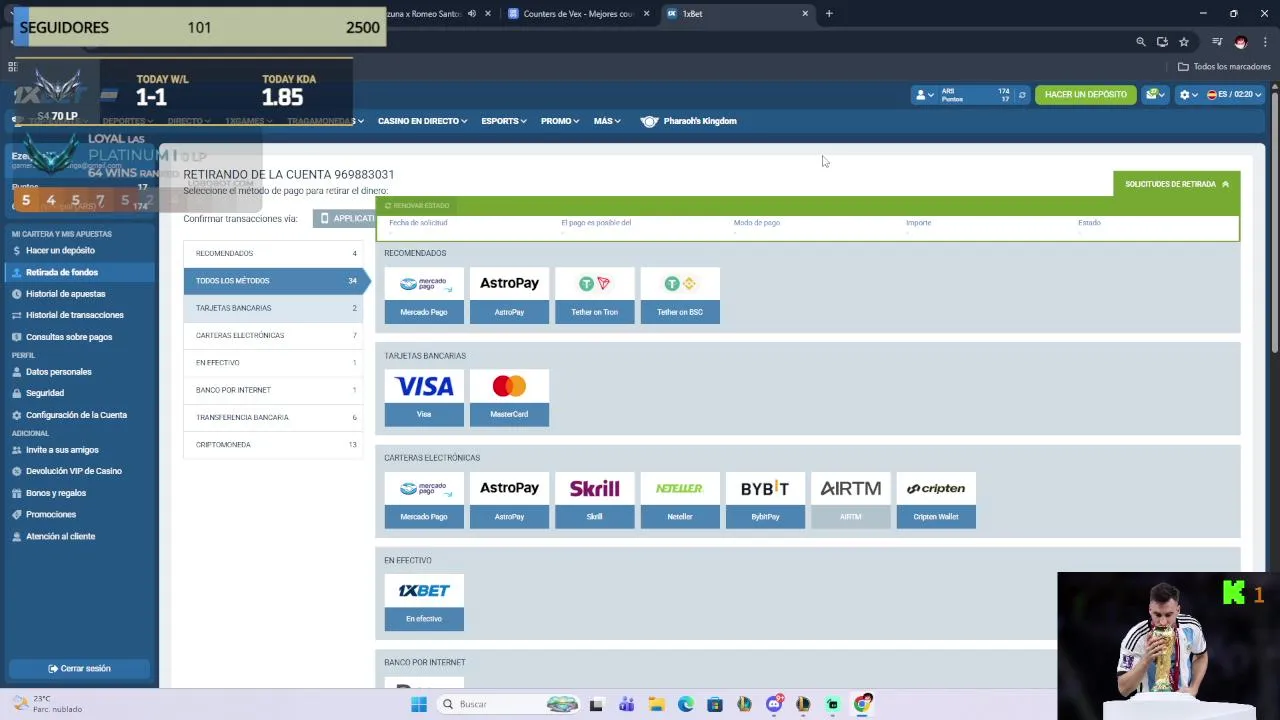This screenshot has height=720, width=1280.
Task: Open Bonos y regalos page
Action: [x=56, y=493]
